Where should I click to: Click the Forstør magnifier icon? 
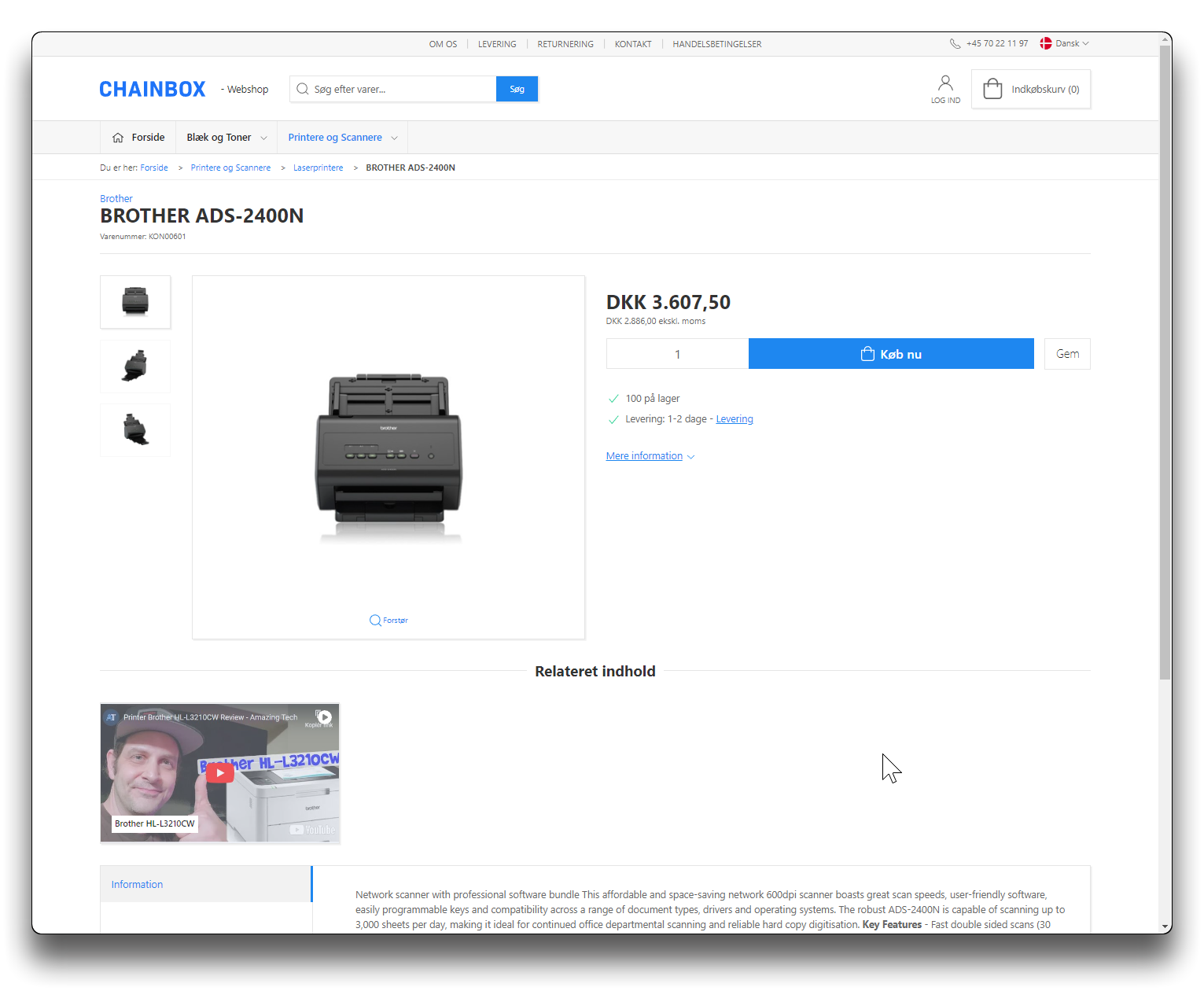click(x=375, y=621)
